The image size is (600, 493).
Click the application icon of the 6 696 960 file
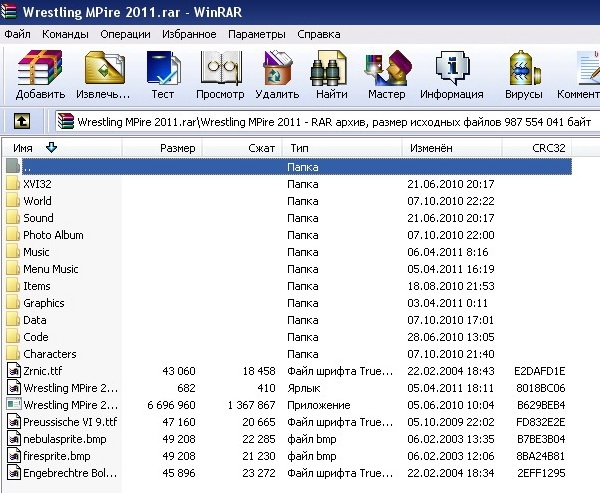coord(14,405)
